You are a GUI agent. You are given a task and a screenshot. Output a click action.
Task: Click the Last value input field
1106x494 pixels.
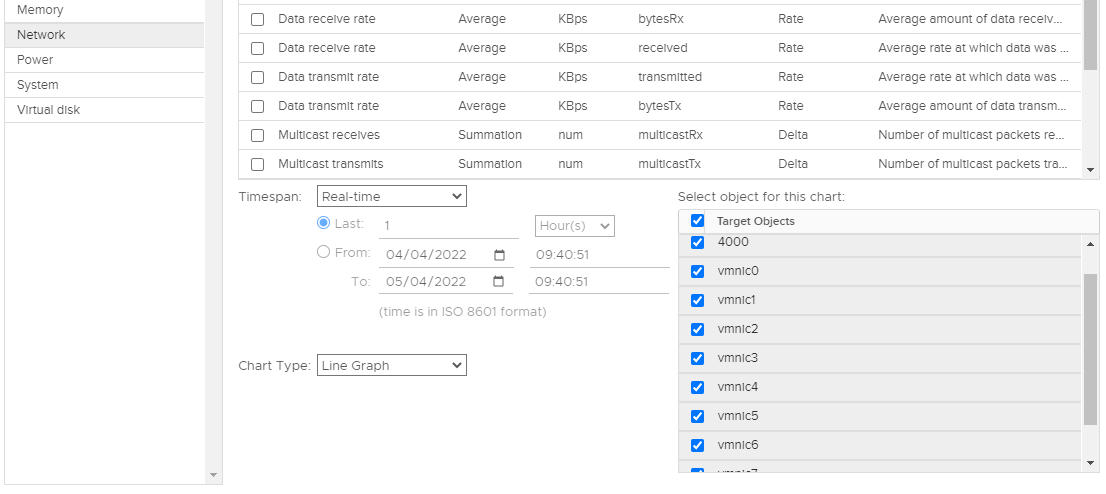tap(449, 226)
